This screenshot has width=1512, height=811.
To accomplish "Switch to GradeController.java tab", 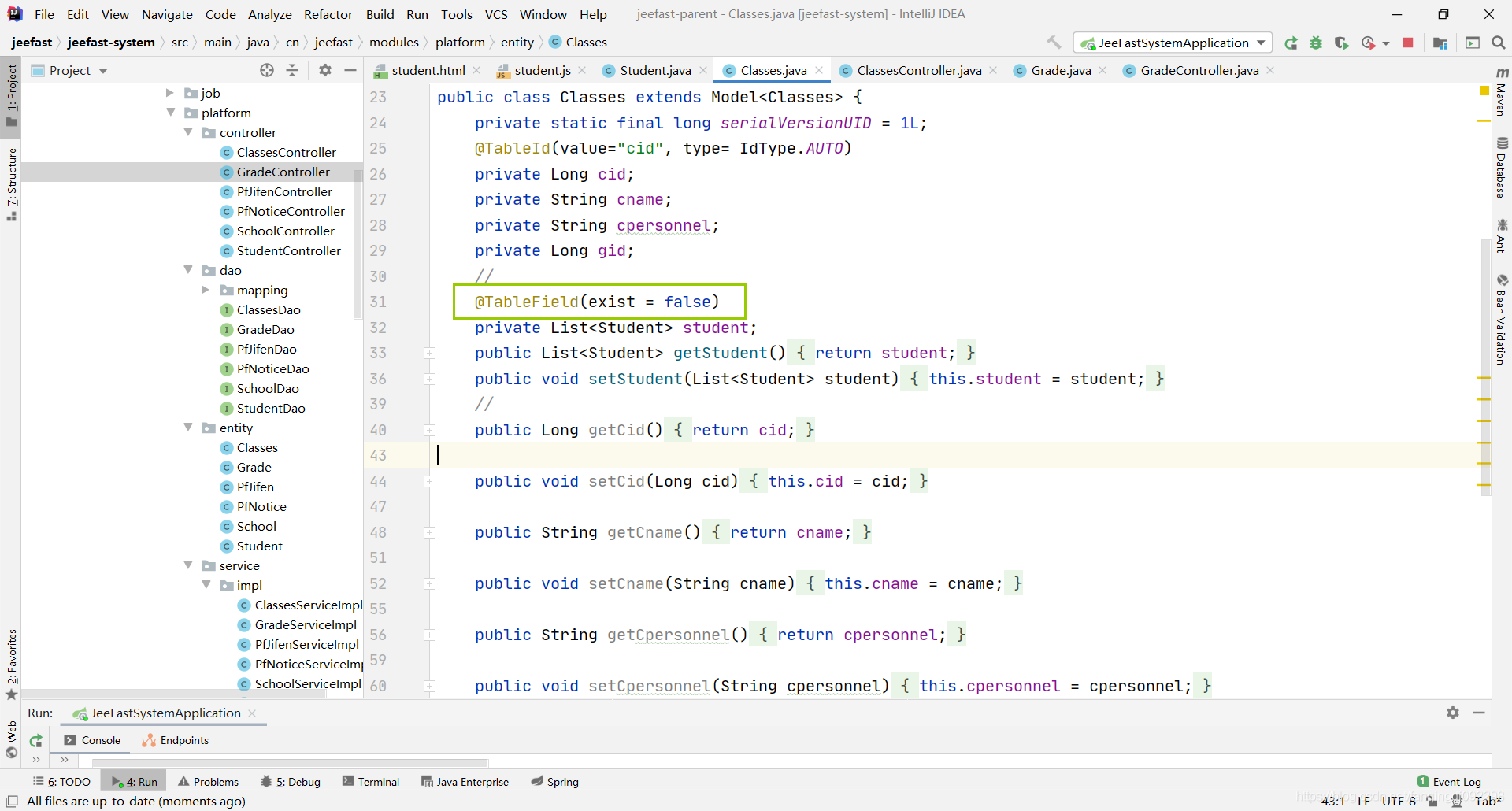I will 1199,70.
